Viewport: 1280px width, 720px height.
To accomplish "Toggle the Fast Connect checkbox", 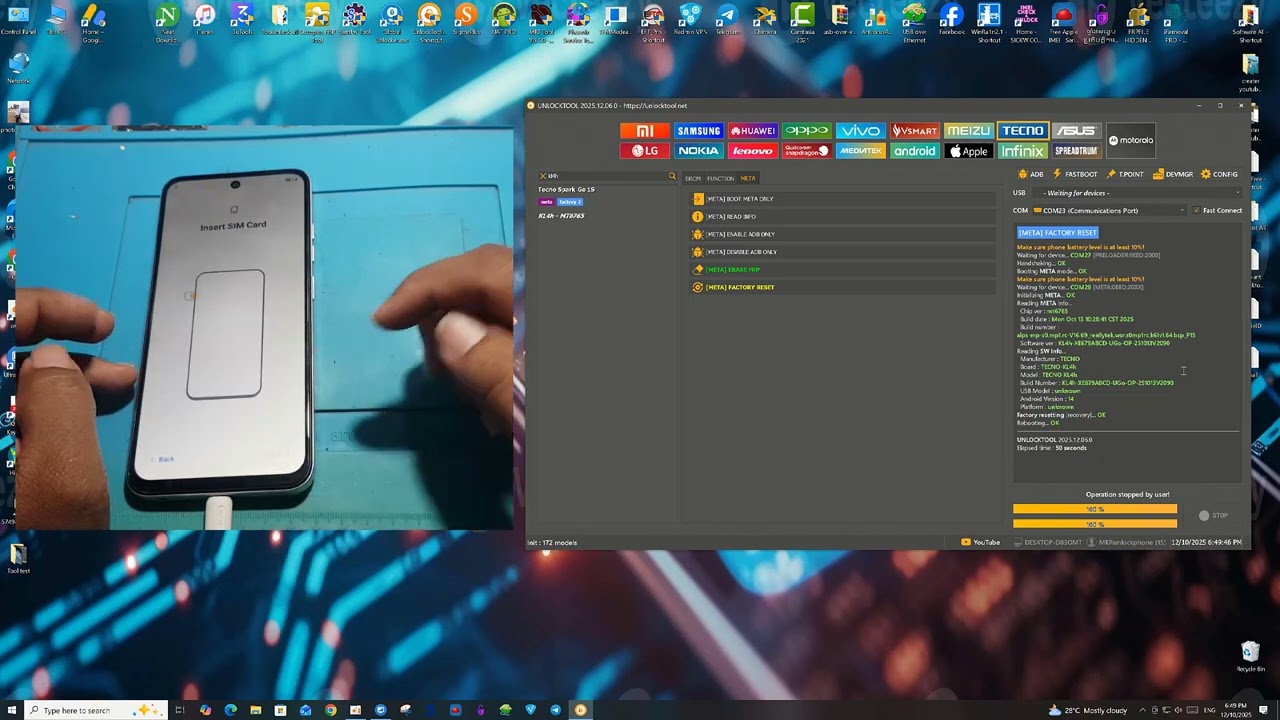I will [x=1218, y=211].
